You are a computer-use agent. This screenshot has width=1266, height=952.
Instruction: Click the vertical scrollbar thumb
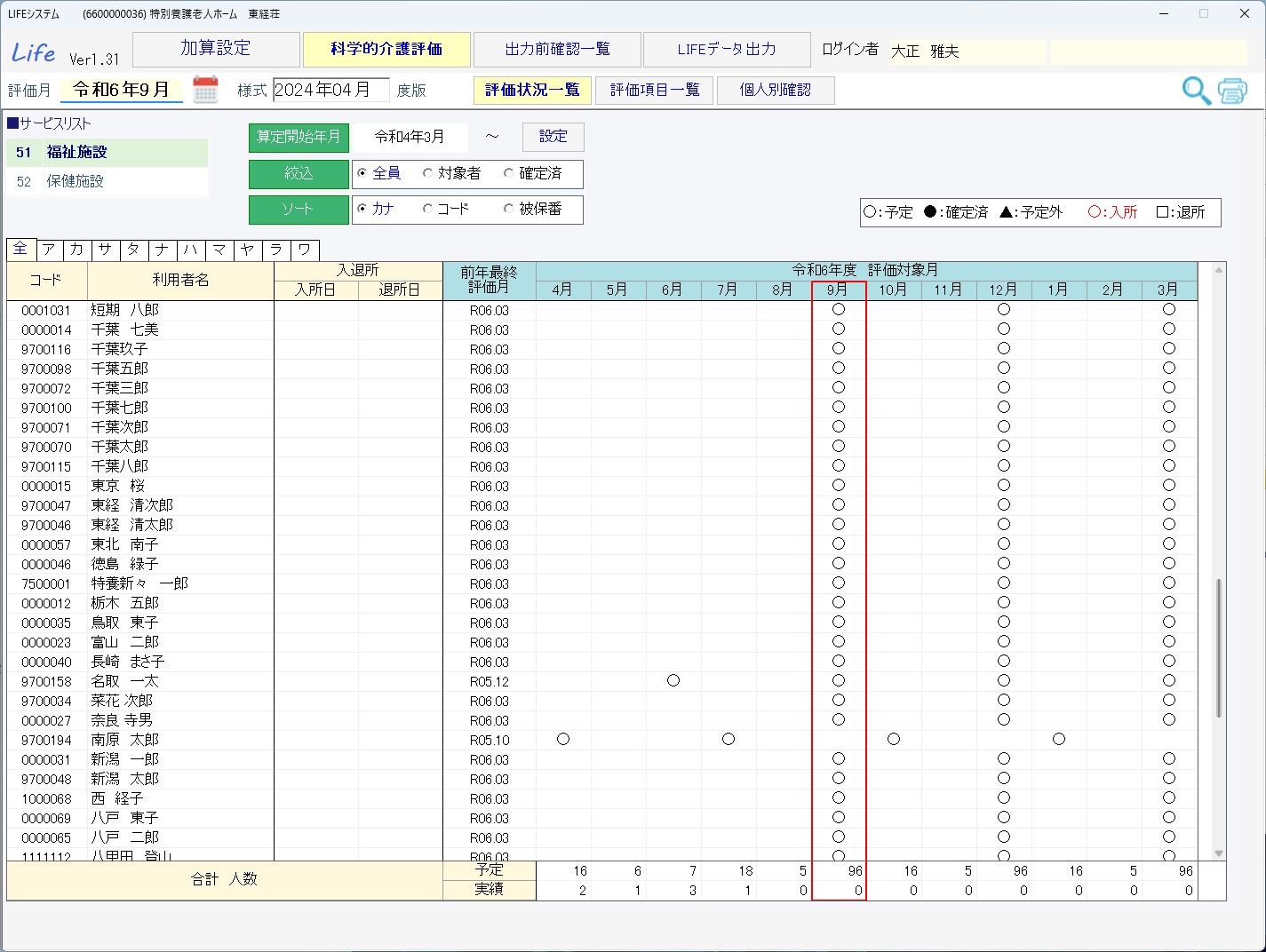pyautogui.click(x=1219, y=647)
